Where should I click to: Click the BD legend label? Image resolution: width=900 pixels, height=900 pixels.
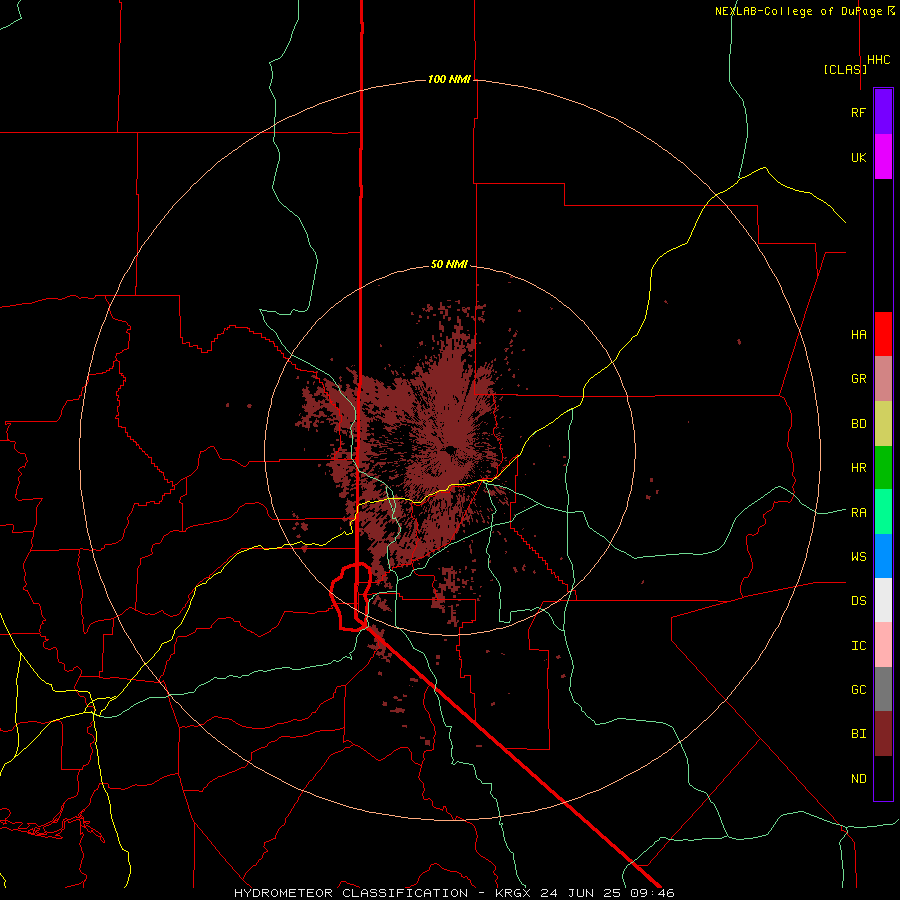click(x=858, y=424)
